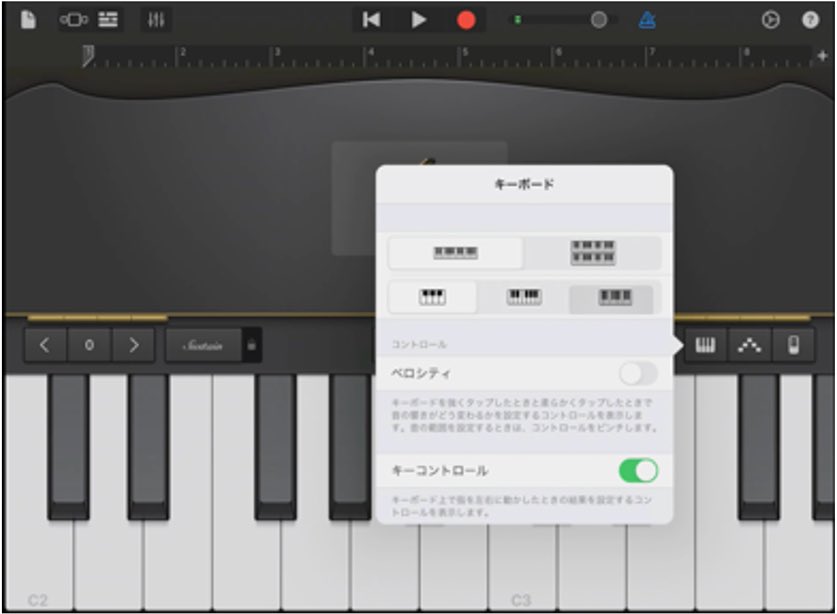The height and width of the screenshot is (614, 837).
Task: Choose the medium key size option
Action: tap(524, 297)
